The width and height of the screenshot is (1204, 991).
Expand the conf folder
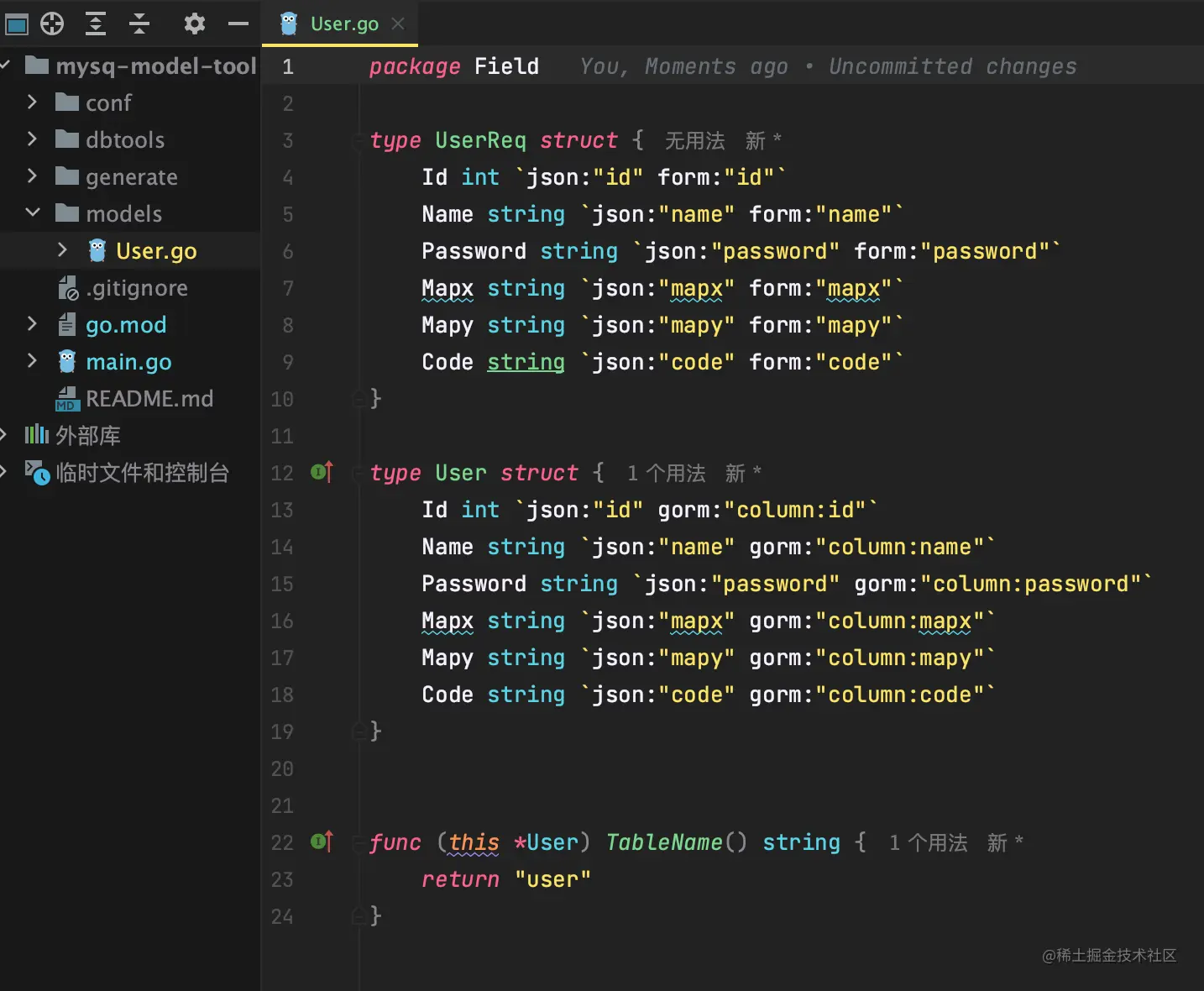tap(32, 102)
